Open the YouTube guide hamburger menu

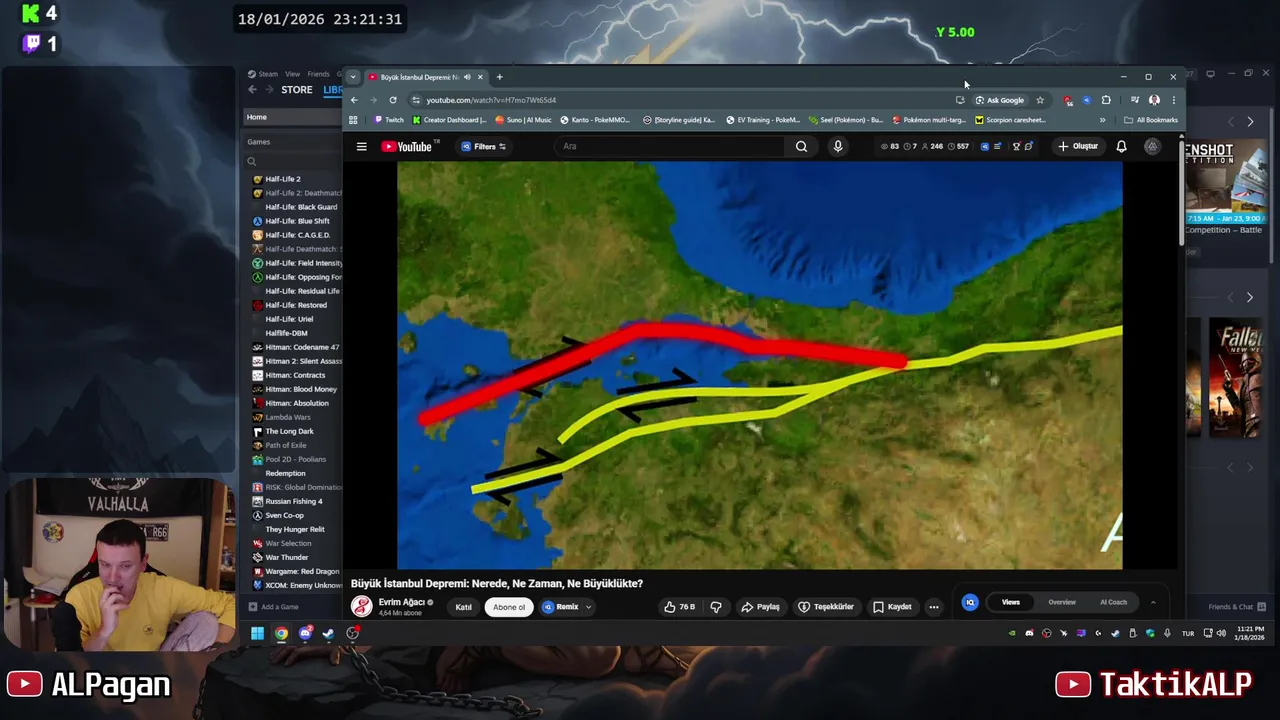click(x=361, y=146)
